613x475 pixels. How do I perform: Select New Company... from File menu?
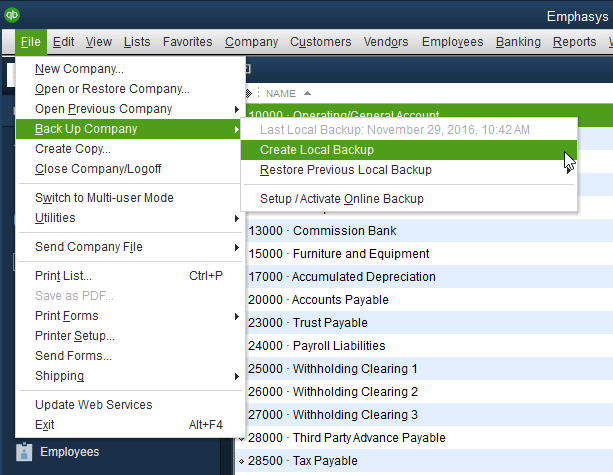tap(129, 69)
